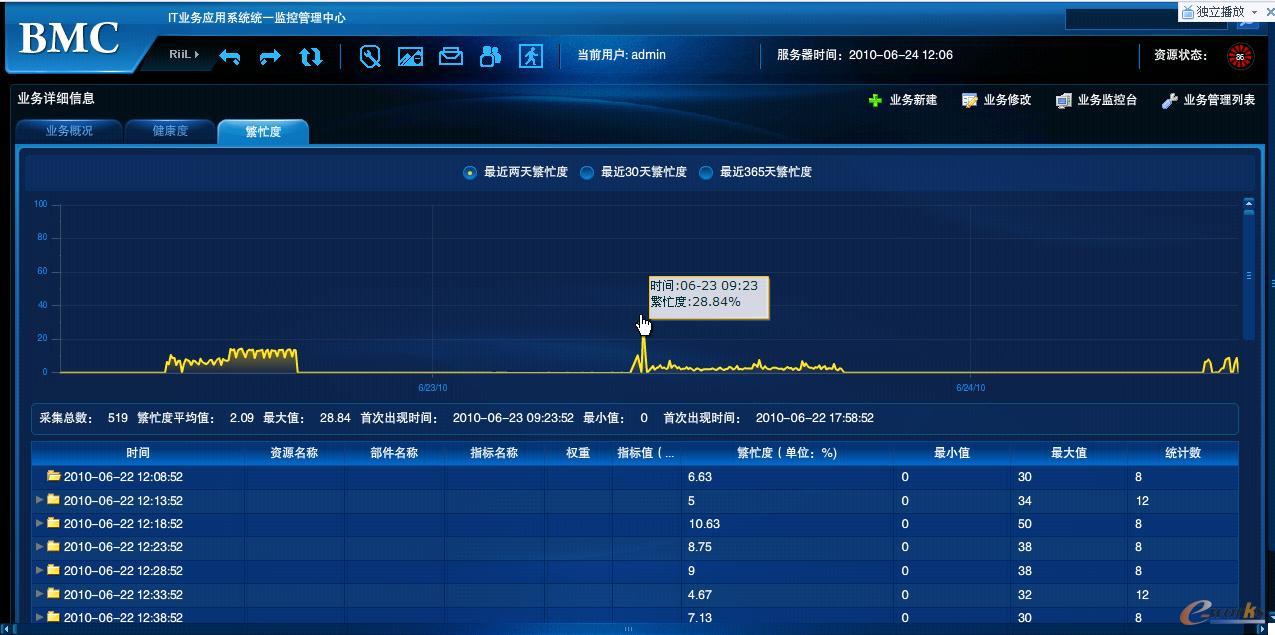Expand the 2010-06-22 12:33:52 table row
This screenshot has height=635, width=1275.
pos(41,594)
